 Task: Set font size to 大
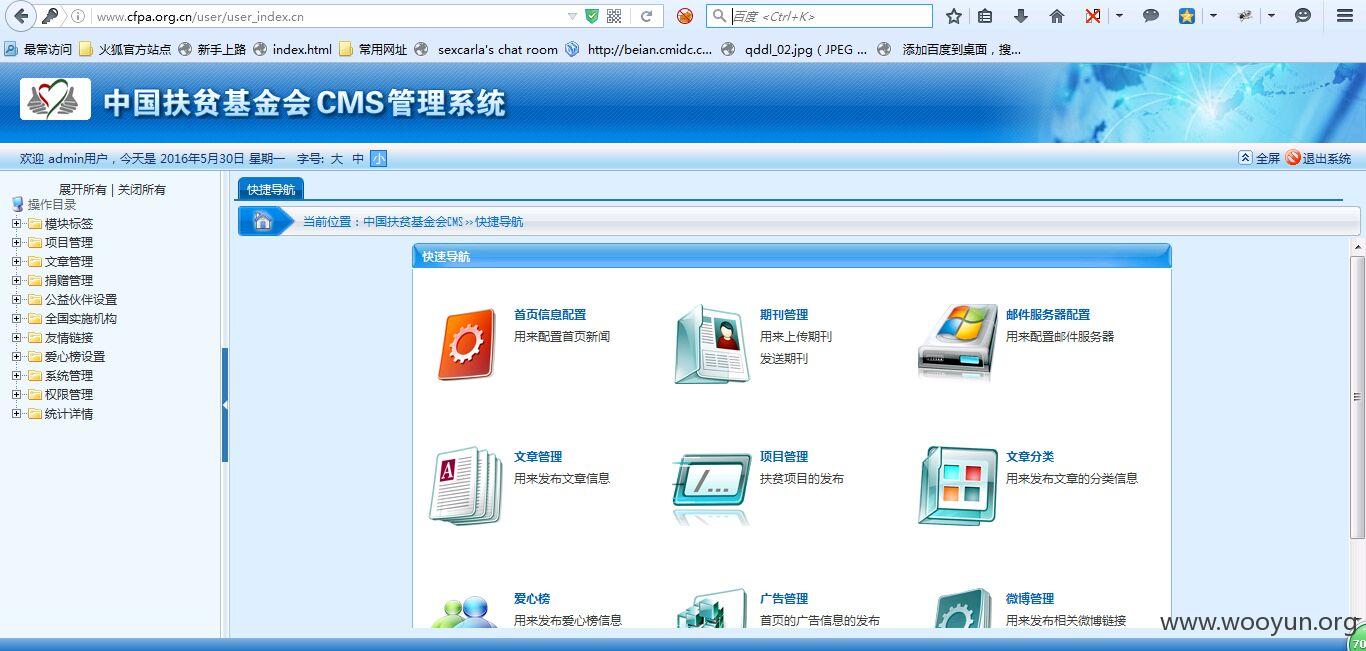click(337, 158)
